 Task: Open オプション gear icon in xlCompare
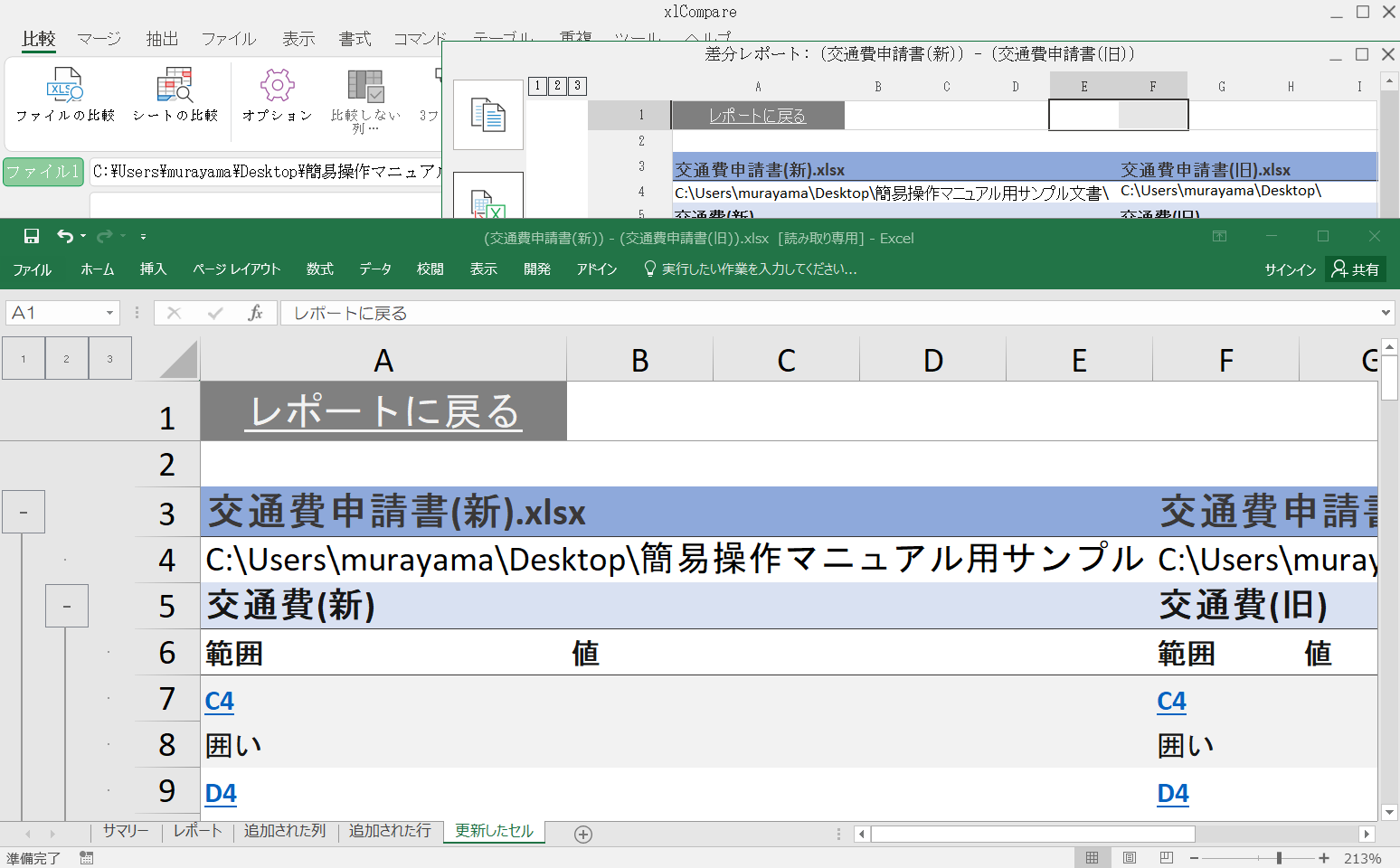(x=277, y=85)
